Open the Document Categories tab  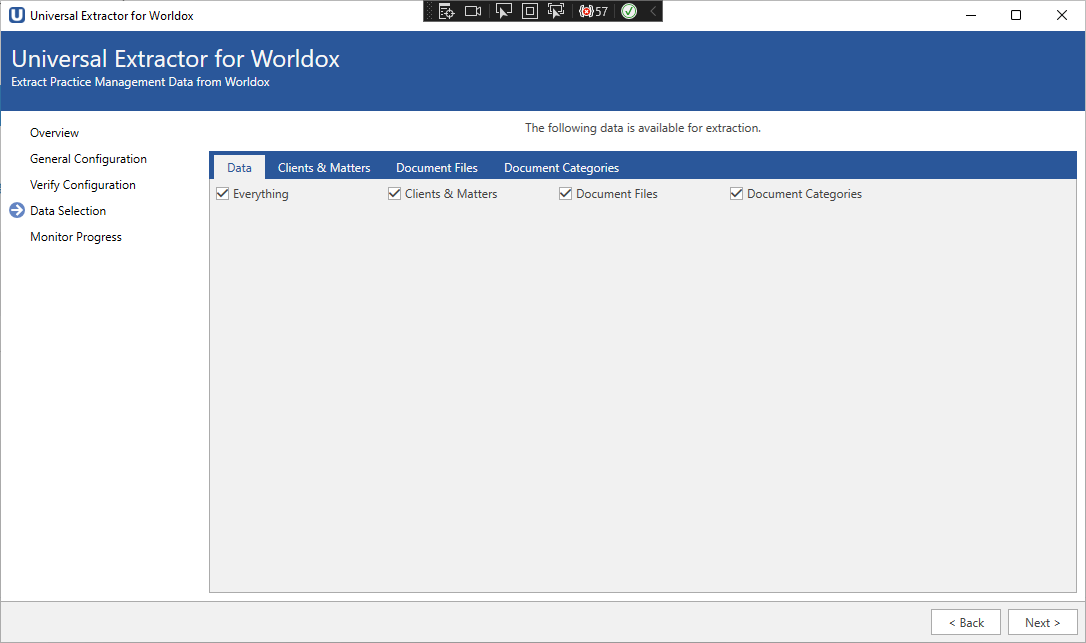(x=562, y=168)
